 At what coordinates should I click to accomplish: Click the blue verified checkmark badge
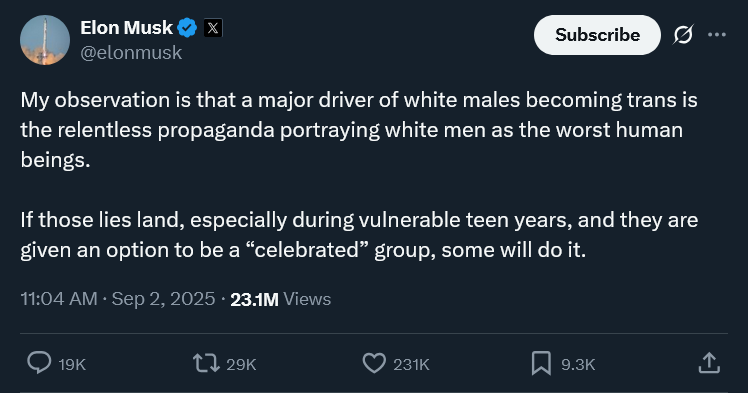(187, 28)
